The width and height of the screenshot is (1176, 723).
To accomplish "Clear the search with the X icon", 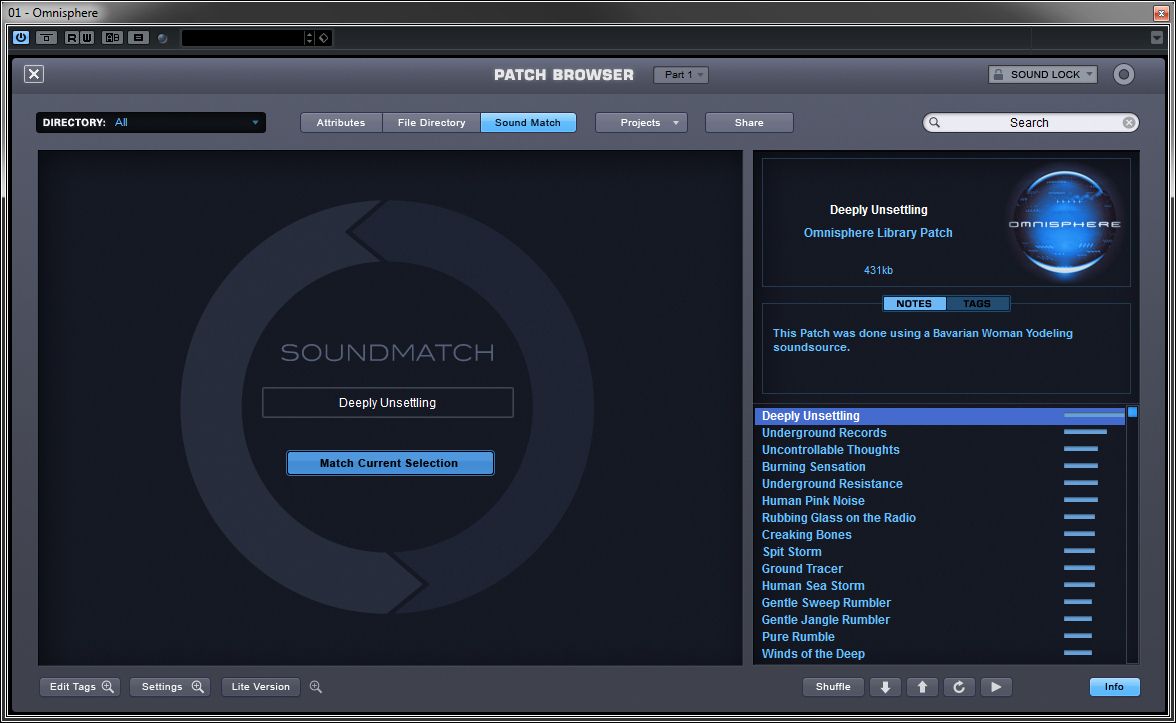I will point(1128,122).
